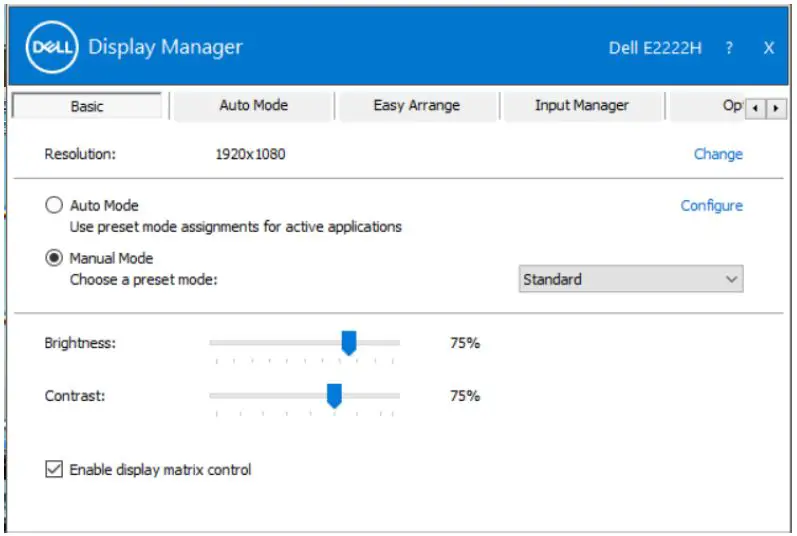Open the Input Manager tab

[582, 106]
